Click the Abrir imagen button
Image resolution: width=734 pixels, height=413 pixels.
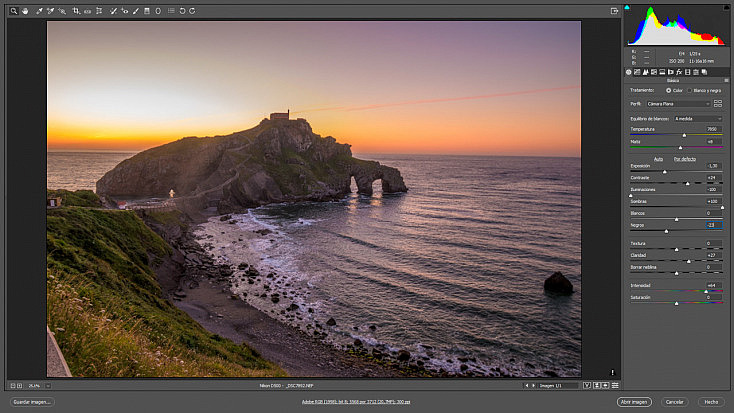coord(634,402)
